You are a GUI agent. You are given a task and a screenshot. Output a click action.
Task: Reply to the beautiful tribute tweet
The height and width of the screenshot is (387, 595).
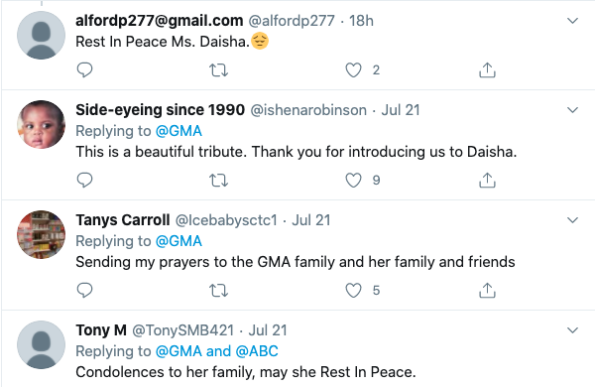(84, 180)
